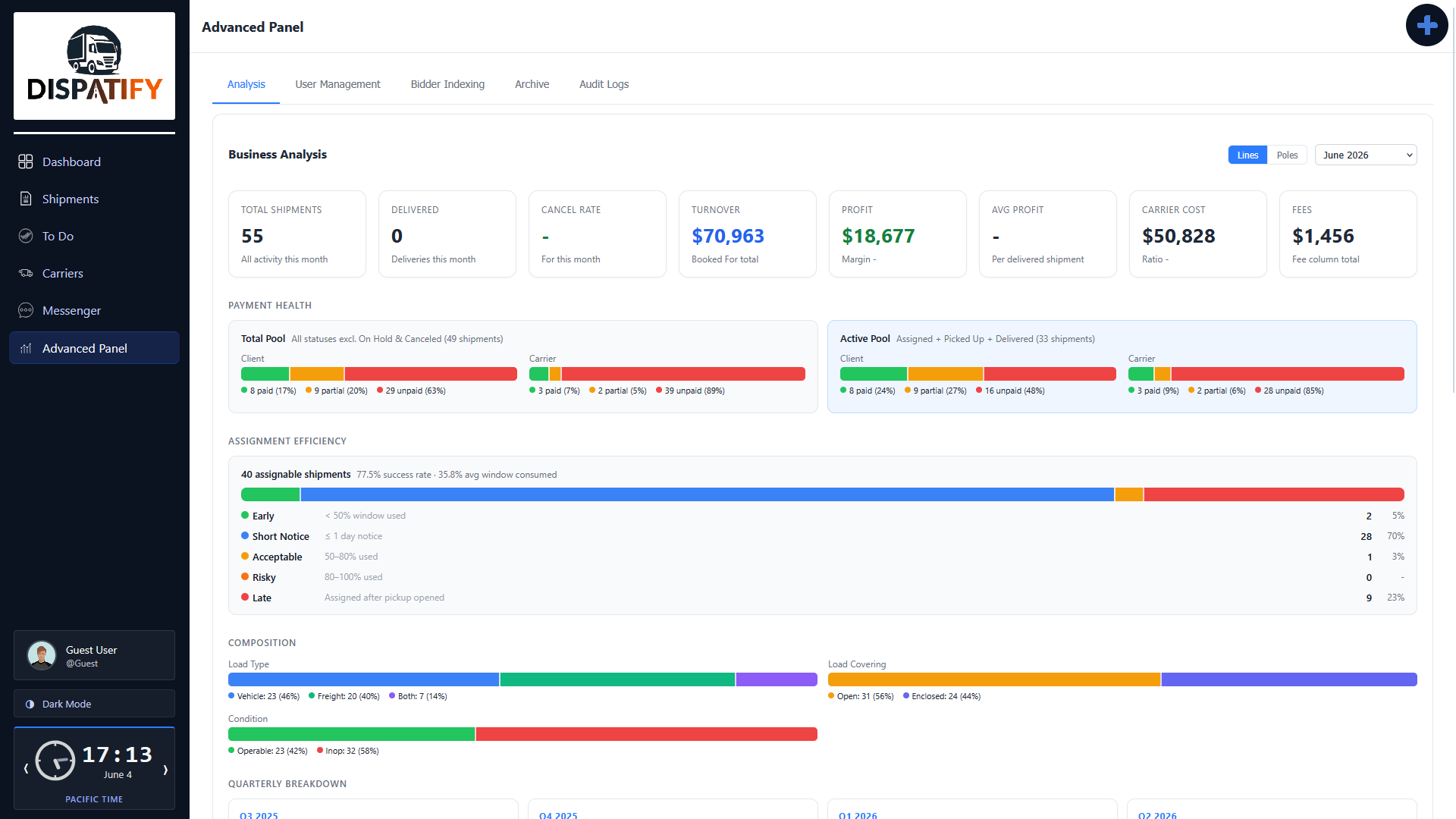Open Messenger from sidebar

point(94,310)
